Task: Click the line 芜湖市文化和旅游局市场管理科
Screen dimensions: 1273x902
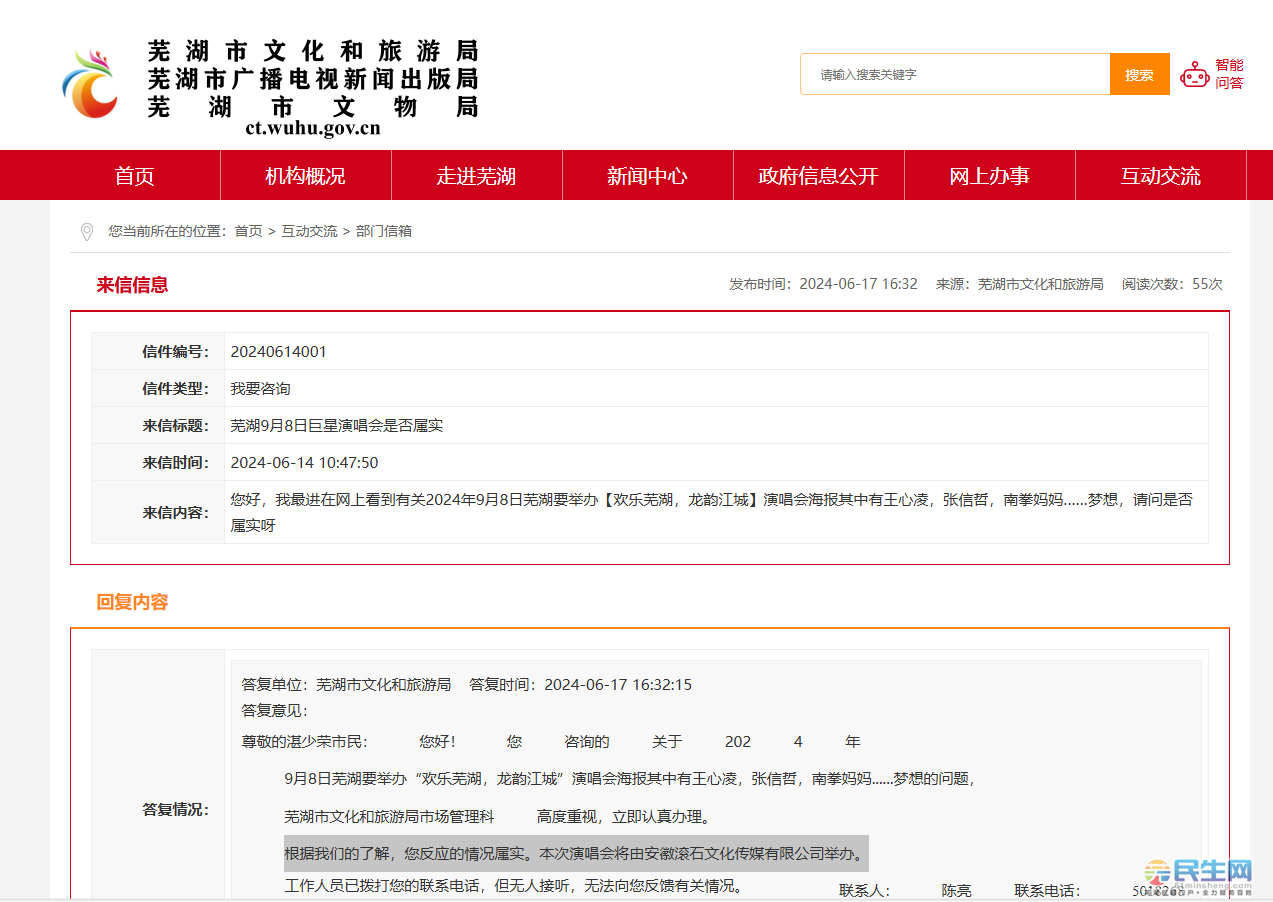Action: [389, 817]
